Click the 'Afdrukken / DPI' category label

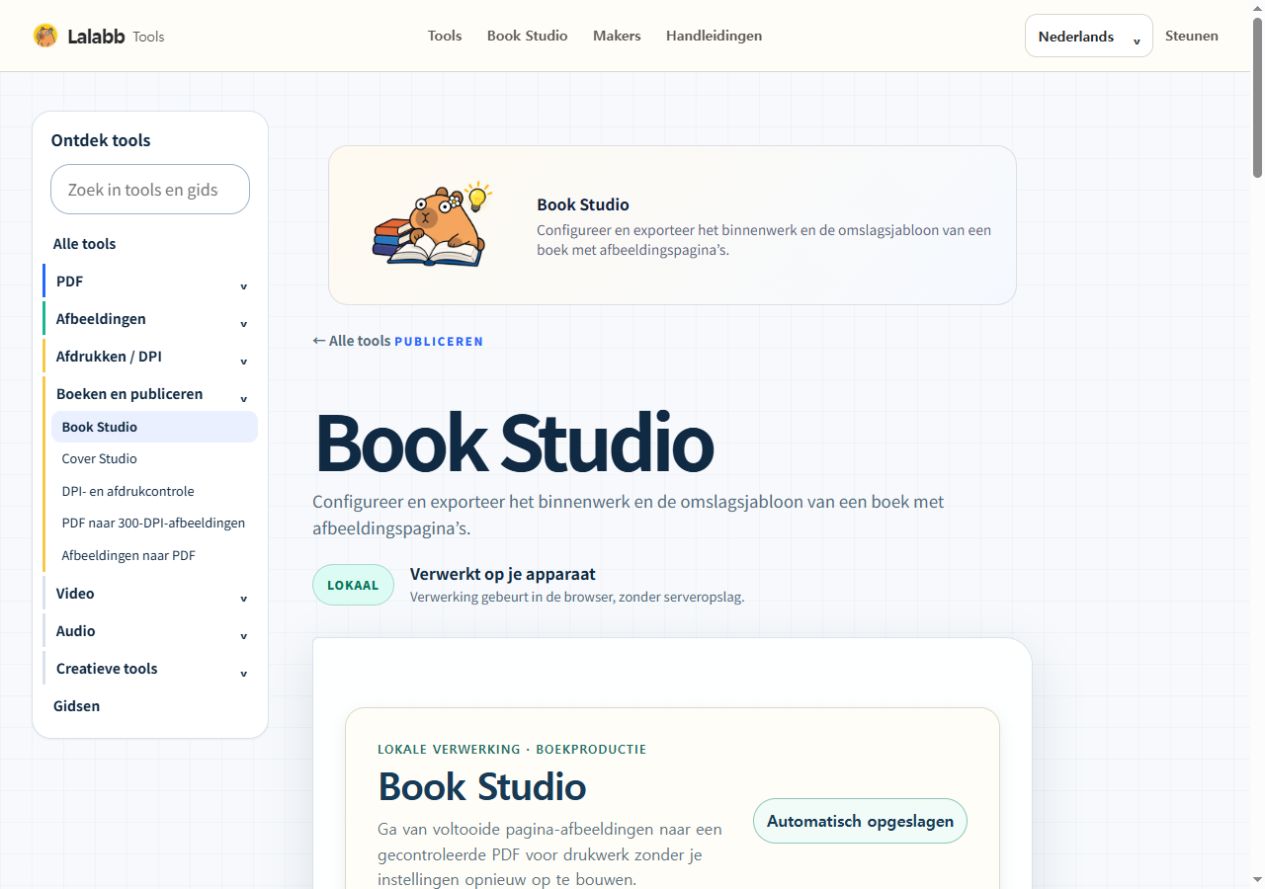click(x=109, y=356)
